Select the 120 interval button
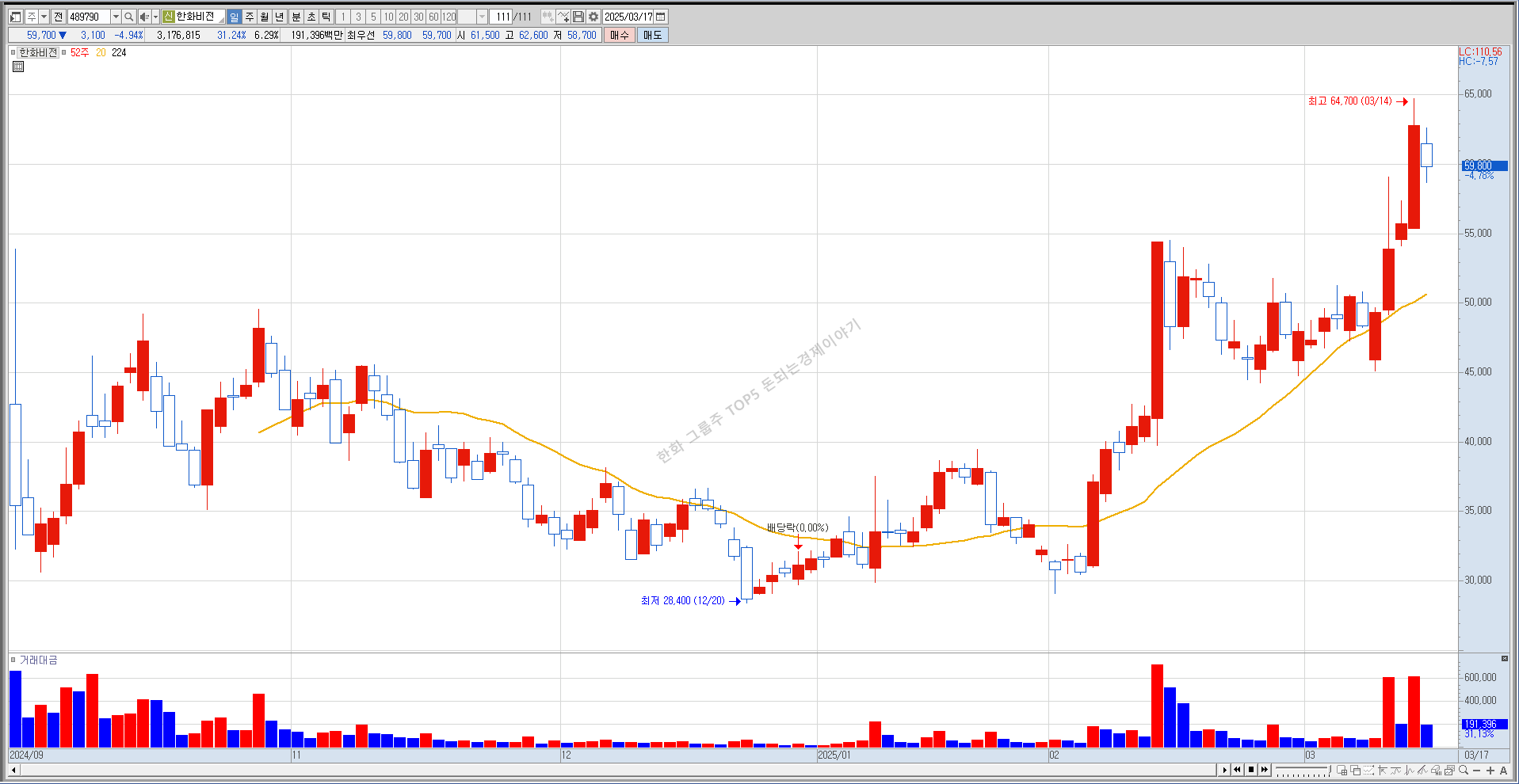Viewport: 1519px width, 784px height. (x=449, y=17)
